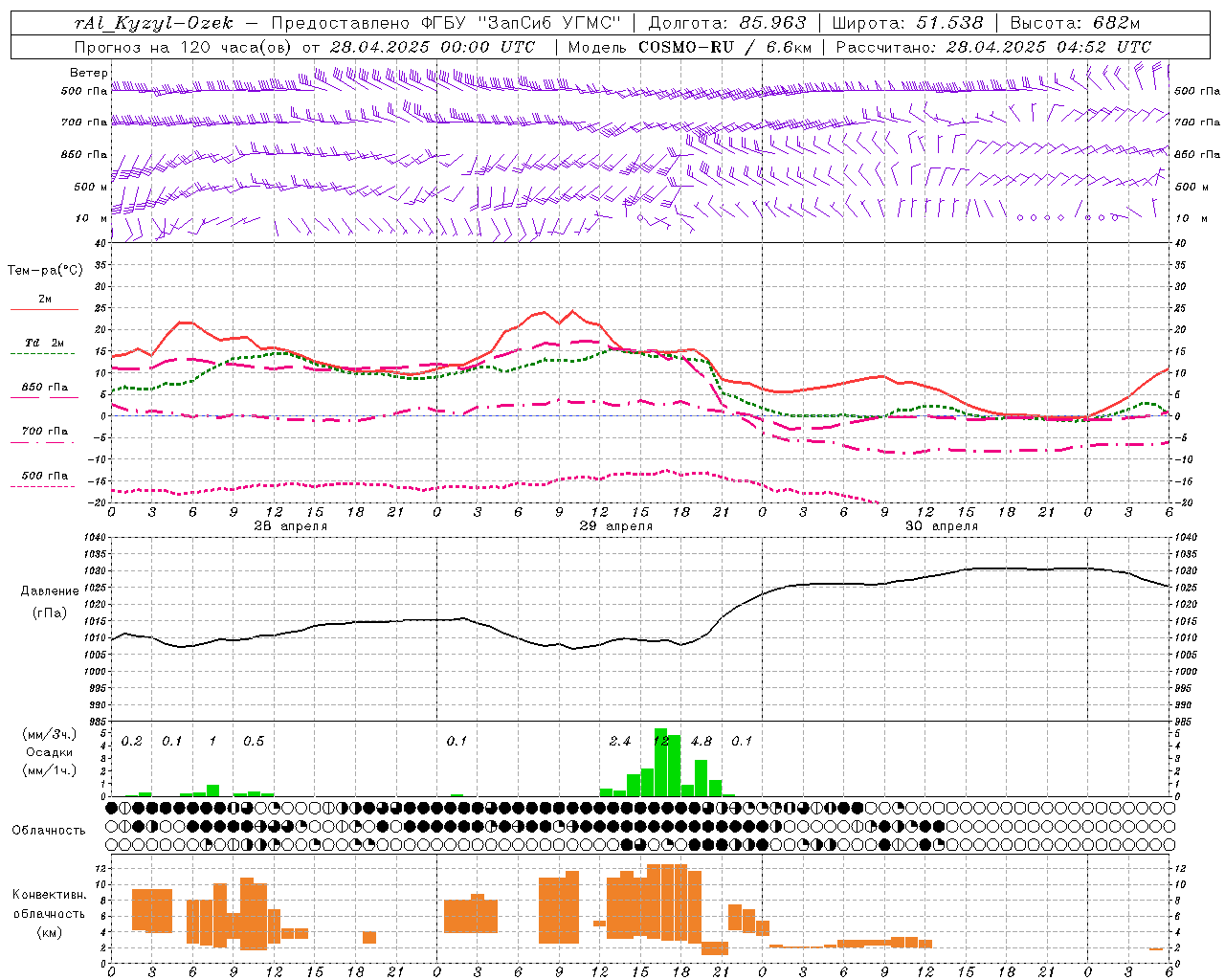Click the (мм/3ч.) precipitation unit label
This screenshot has height=980, width=1225.
point(49,735)
